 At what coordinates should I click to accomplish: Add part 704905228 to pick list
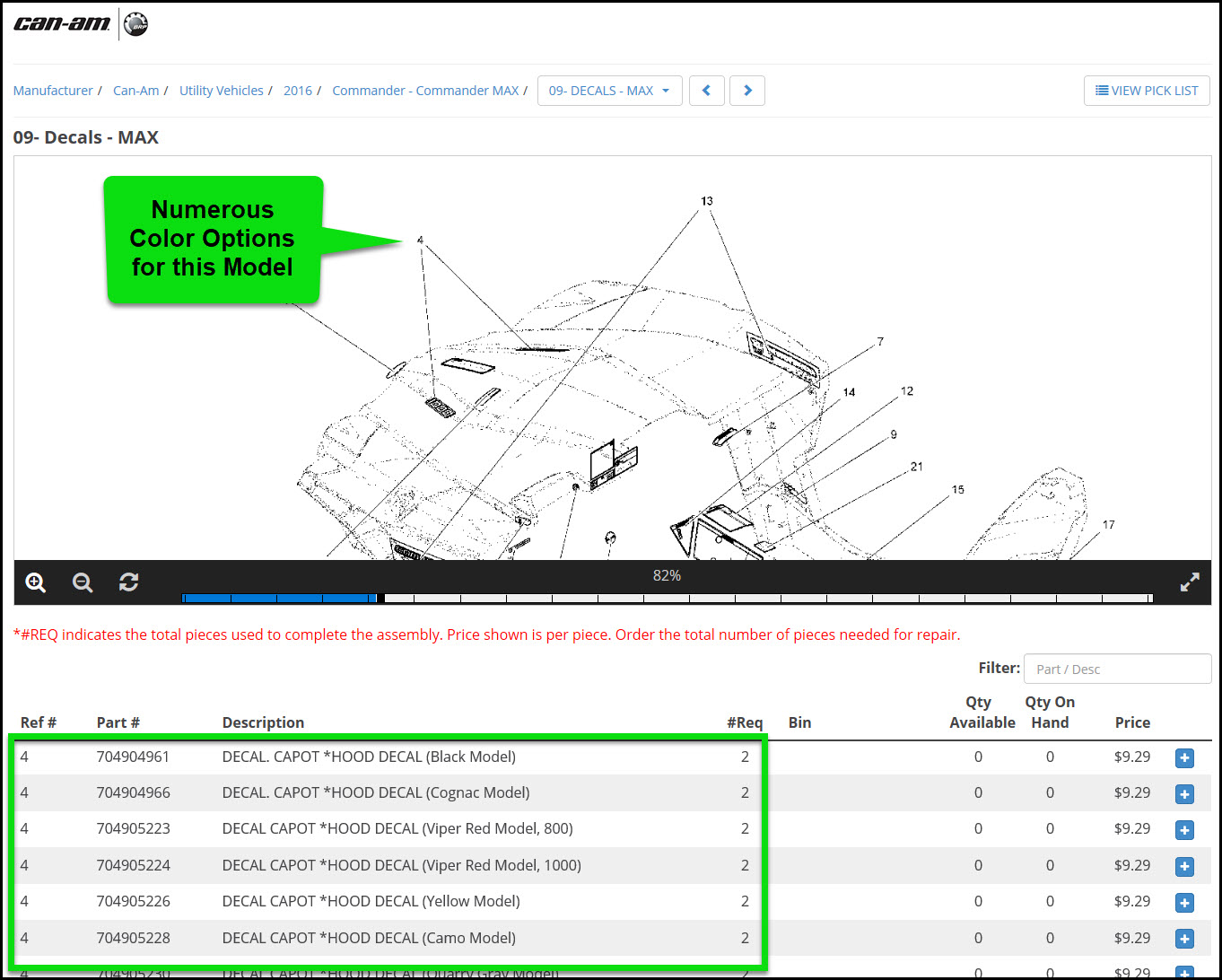click(x=1184, y=939)
